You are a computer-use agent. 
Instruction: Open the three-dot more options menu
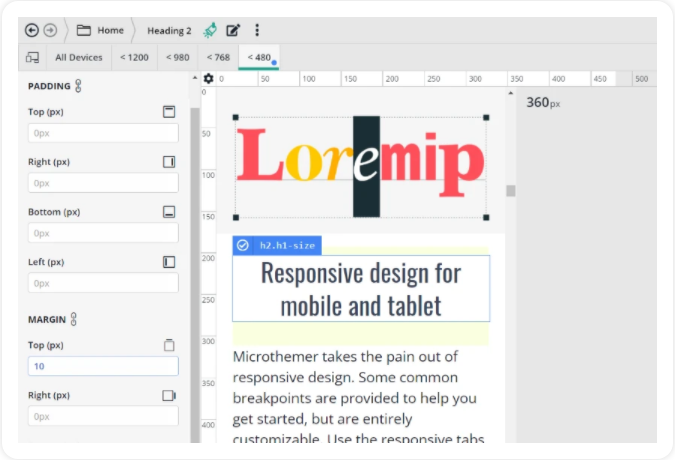[257, 30]
